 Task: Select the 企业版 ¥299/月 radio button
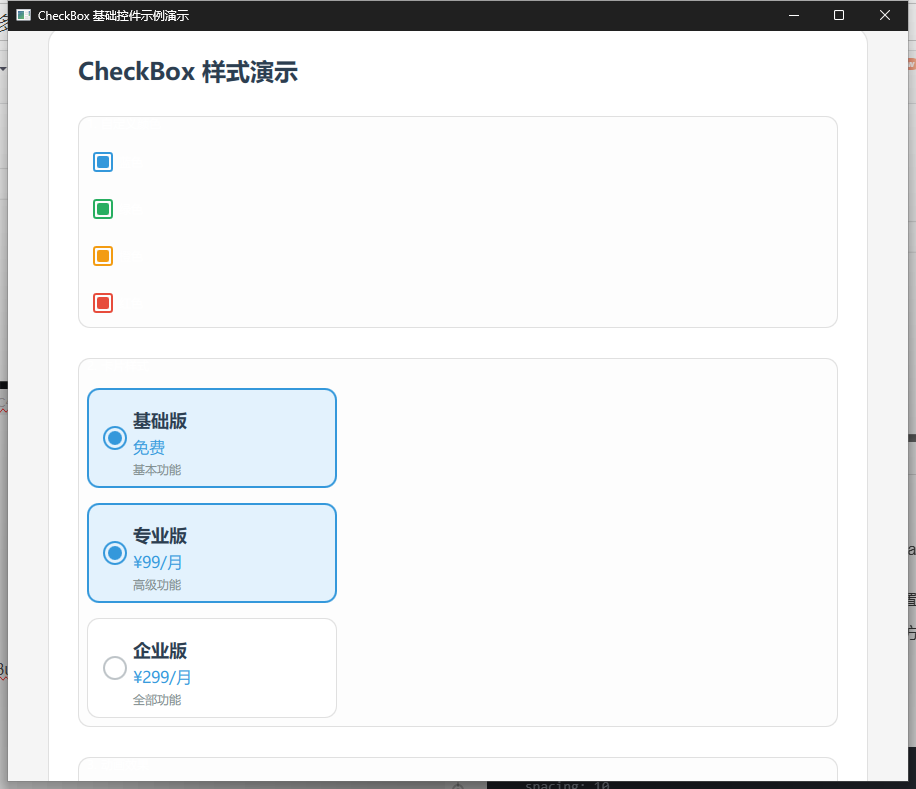coord(114,667)
